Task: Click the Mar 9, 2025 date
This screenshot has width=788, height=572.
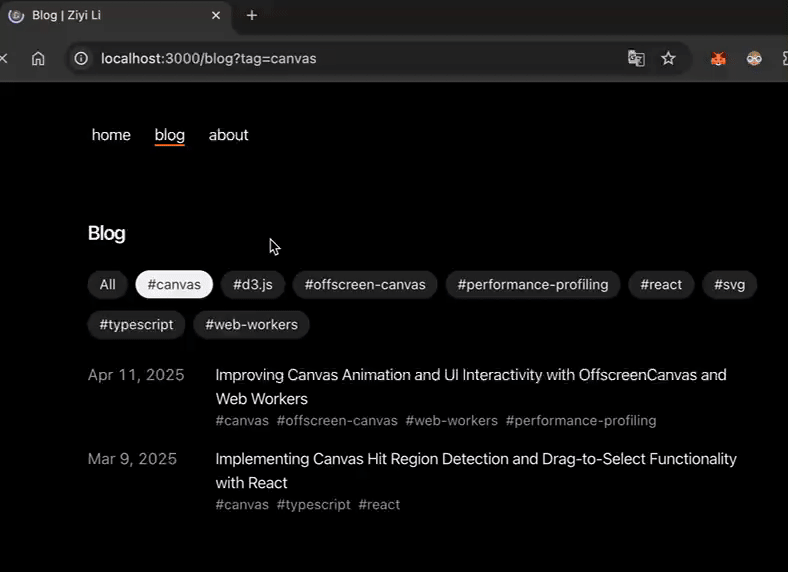Action: pyautogui.click(x=132, y=459)
